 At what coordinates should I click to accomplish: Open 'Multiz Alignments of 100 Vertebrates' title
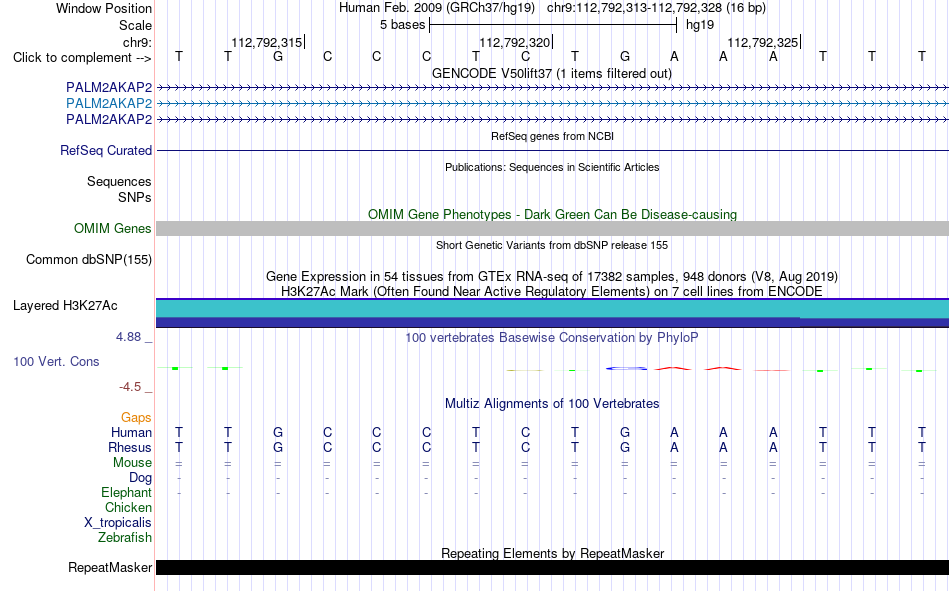click(552, 404)
